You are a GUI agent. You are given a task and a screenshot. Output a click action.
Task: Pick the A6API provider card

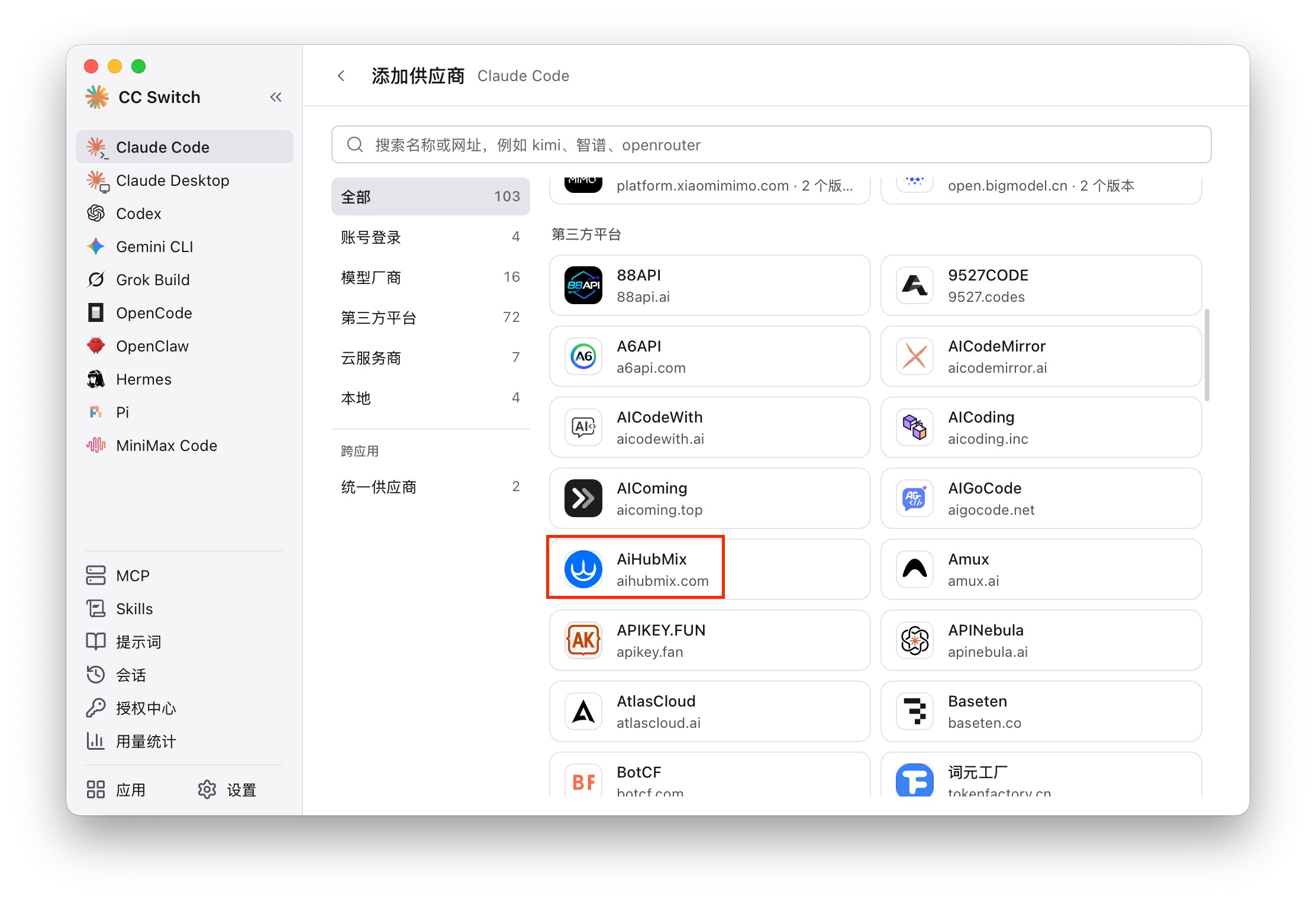pyautogui.click(x=709, y=356)
